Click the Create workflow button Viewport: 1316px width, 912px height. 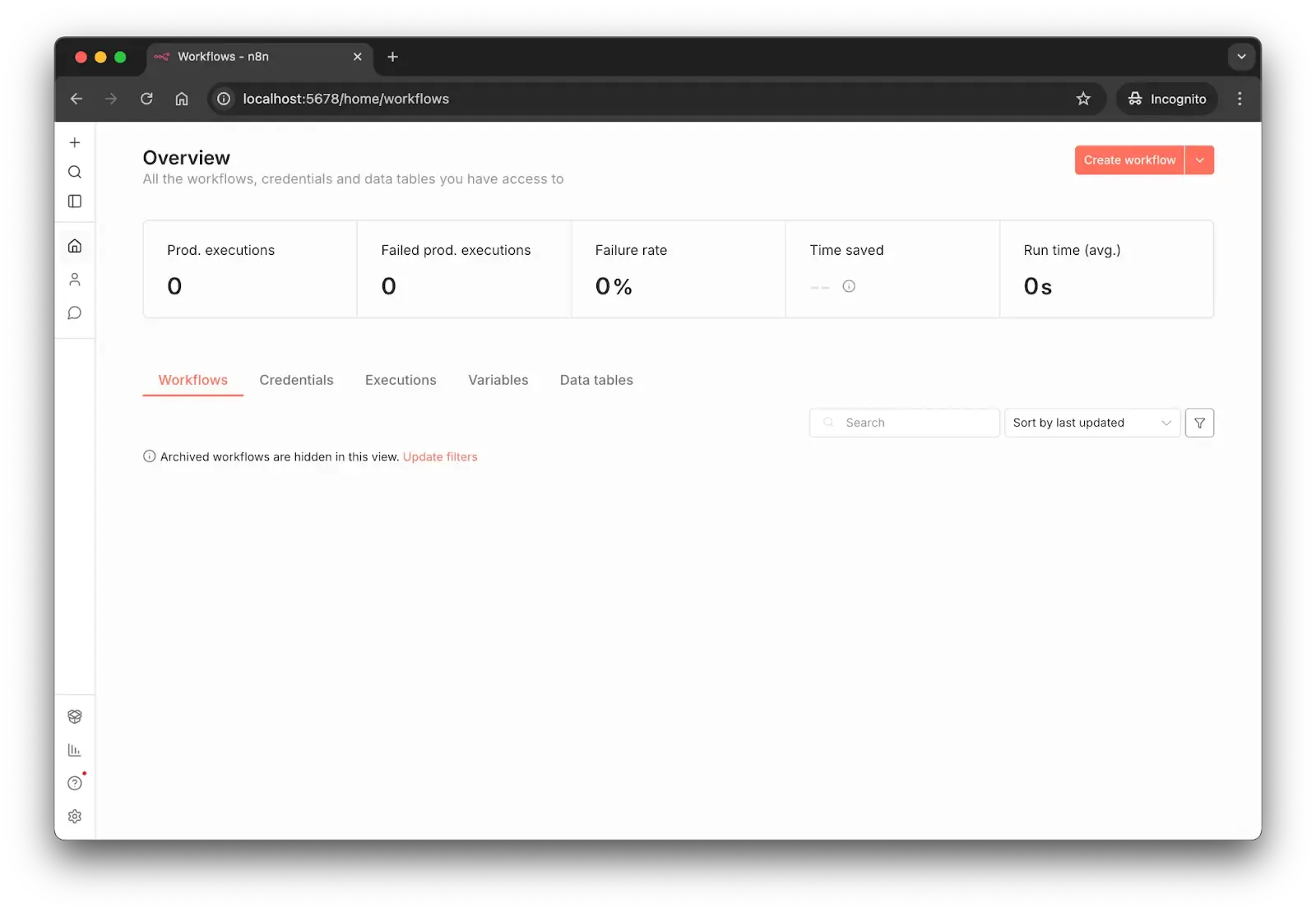(x=1128, y=160)
